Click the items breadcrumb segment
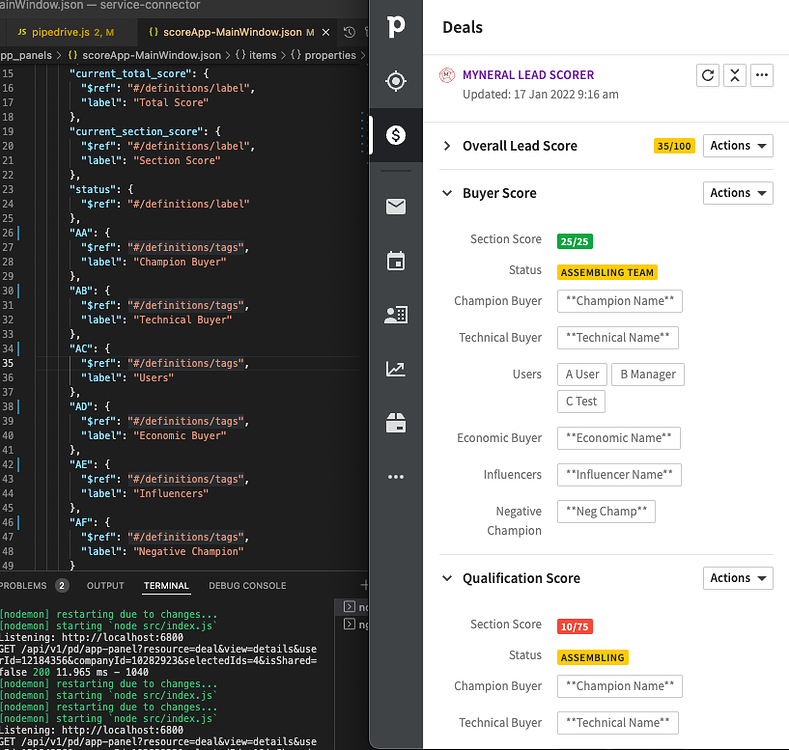This screenshot has width=789, height=750. 263,55
